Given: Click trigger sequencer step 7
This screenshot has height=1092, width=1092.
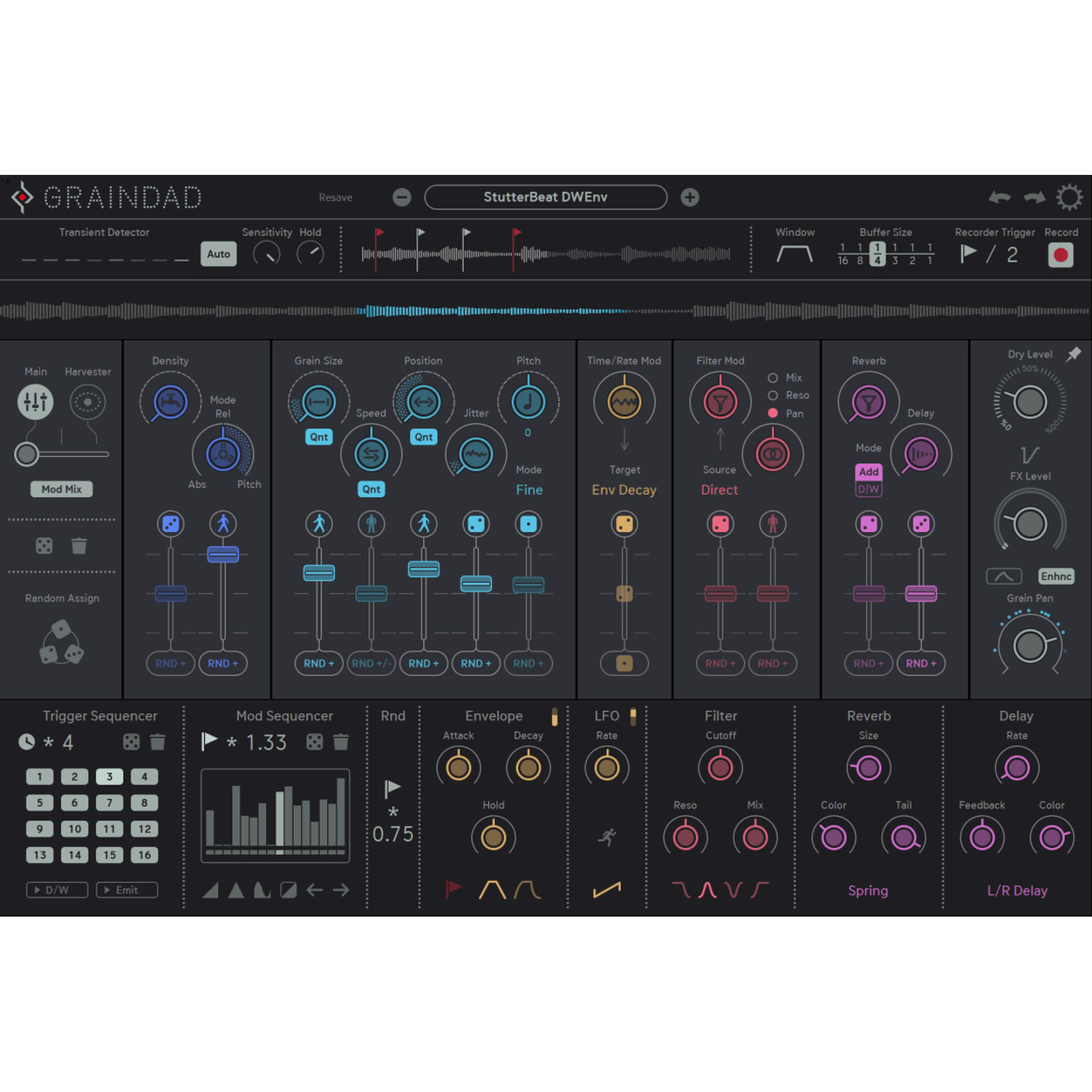Looking at the screenshot, I should pyautogui.click(x=109, y=802).
